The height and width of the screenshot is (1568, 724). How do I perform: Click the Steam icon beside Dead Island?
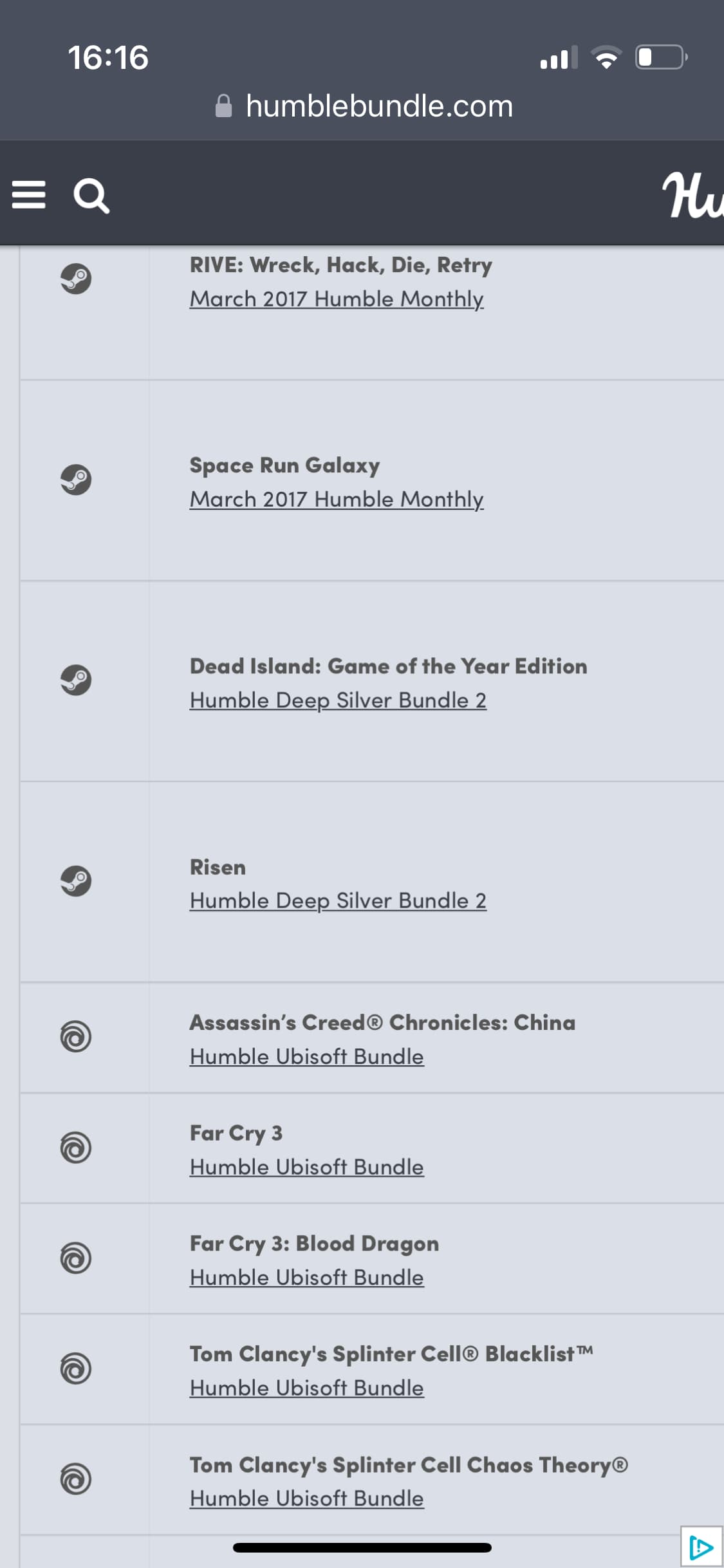click(x=76, y=680)
